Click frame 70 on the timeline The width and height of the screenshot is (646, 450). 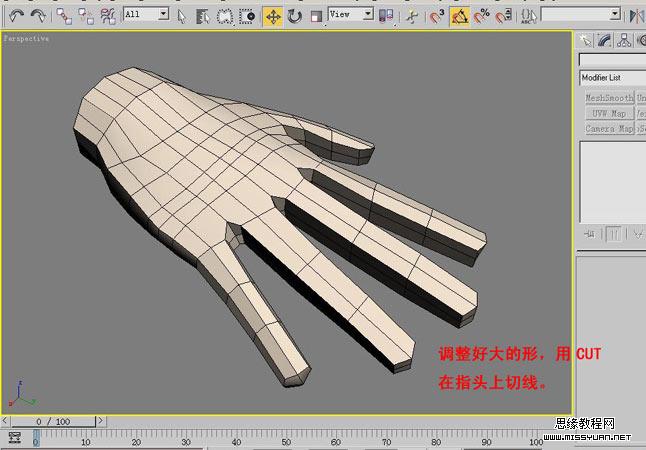pyautogui.click(x=386, y=440)
